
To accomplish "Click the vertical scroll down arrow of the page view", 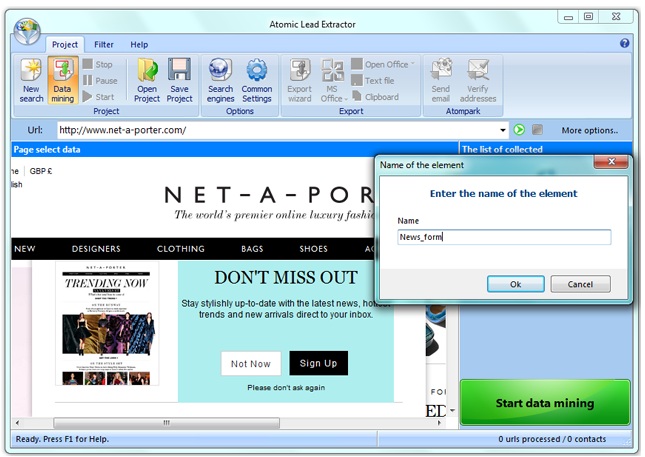I will coord(452,411).
